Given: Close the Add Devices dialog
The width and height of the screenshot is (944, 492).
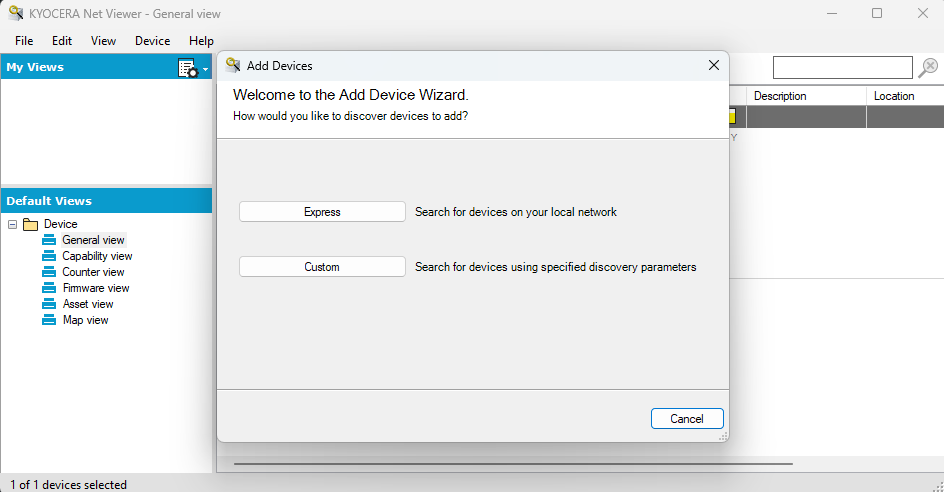Looking at the screenshot, I should pyautogui.click(x=714, y=65).
